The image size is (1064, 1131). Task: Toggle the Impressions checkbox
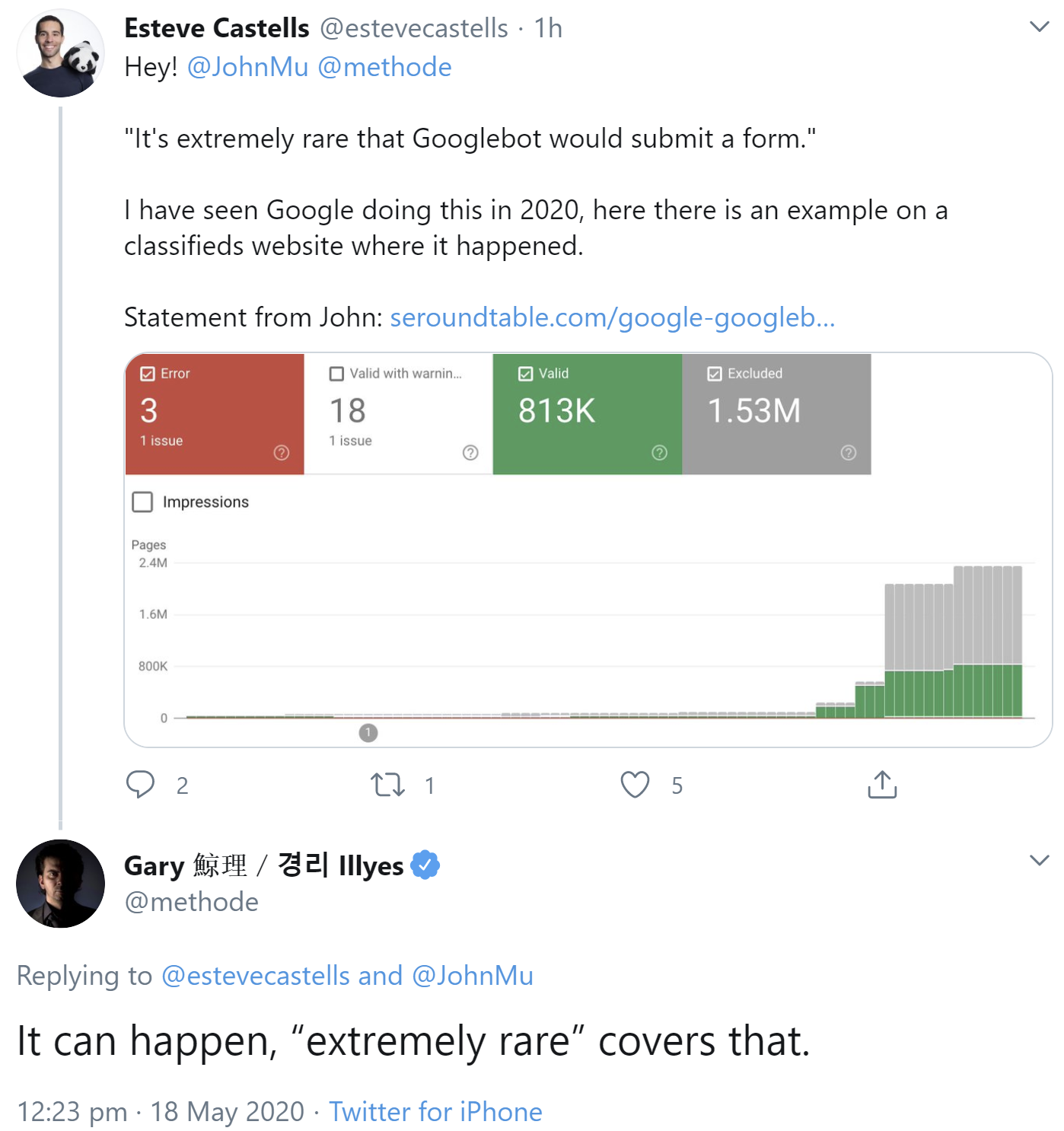[142, 502]
